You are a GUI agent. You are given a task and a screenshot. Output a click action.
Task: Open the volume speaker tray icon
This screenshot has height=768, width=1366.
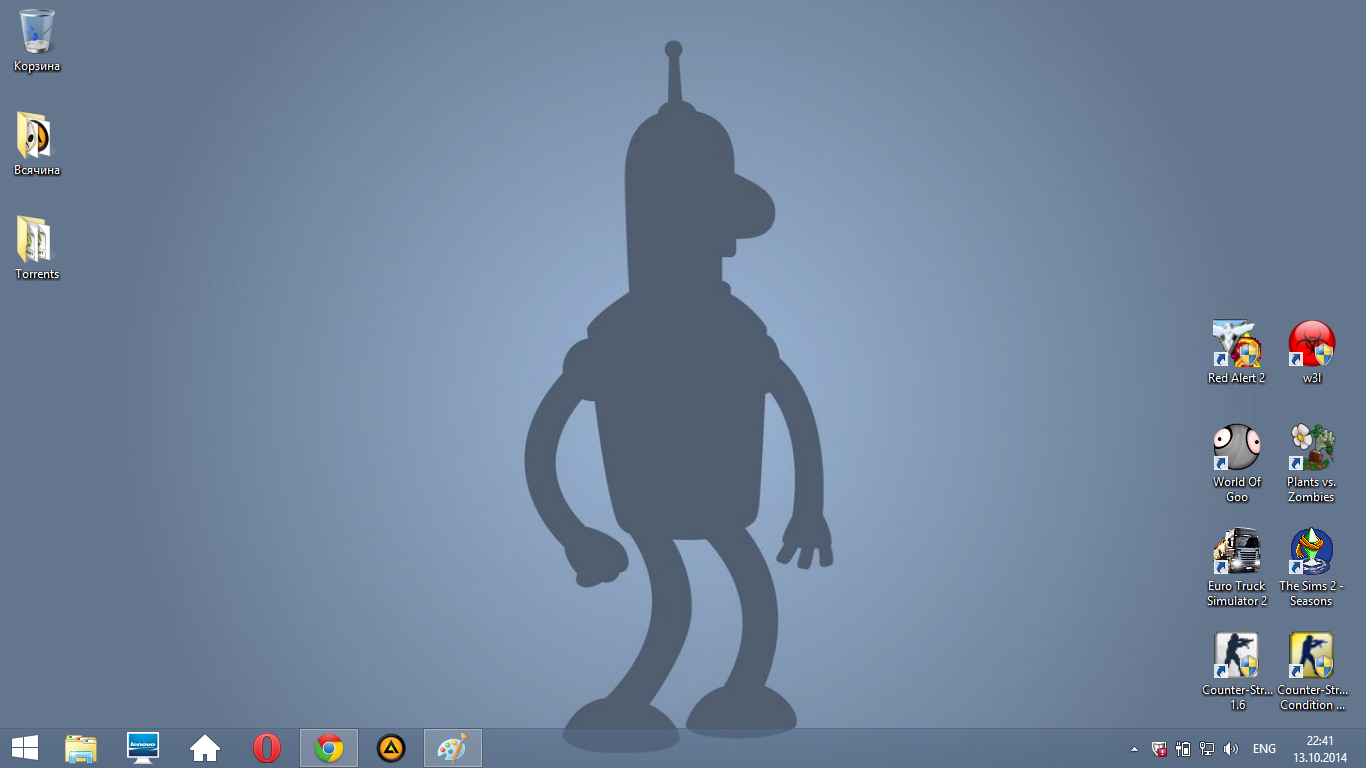coord(1231,749)
